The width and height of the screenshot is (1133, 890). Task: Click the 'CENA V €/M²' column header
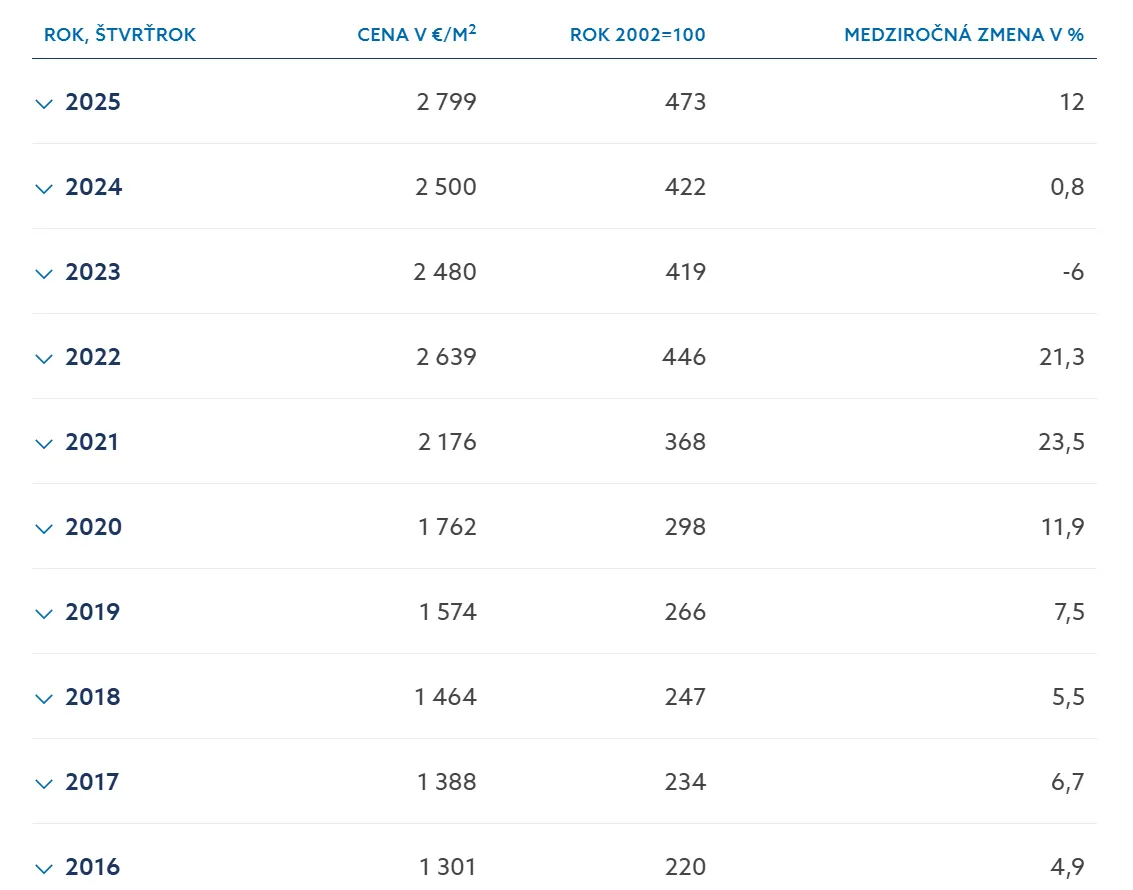coord(416,35)
